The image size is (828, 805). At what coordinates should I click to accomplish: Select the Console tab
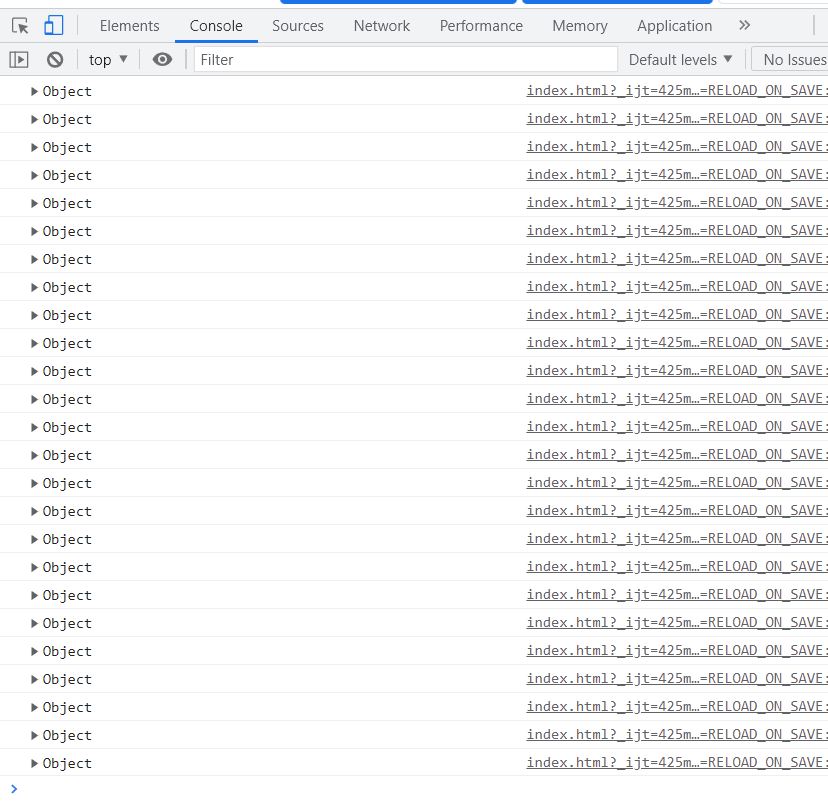[x=216, y=26]
